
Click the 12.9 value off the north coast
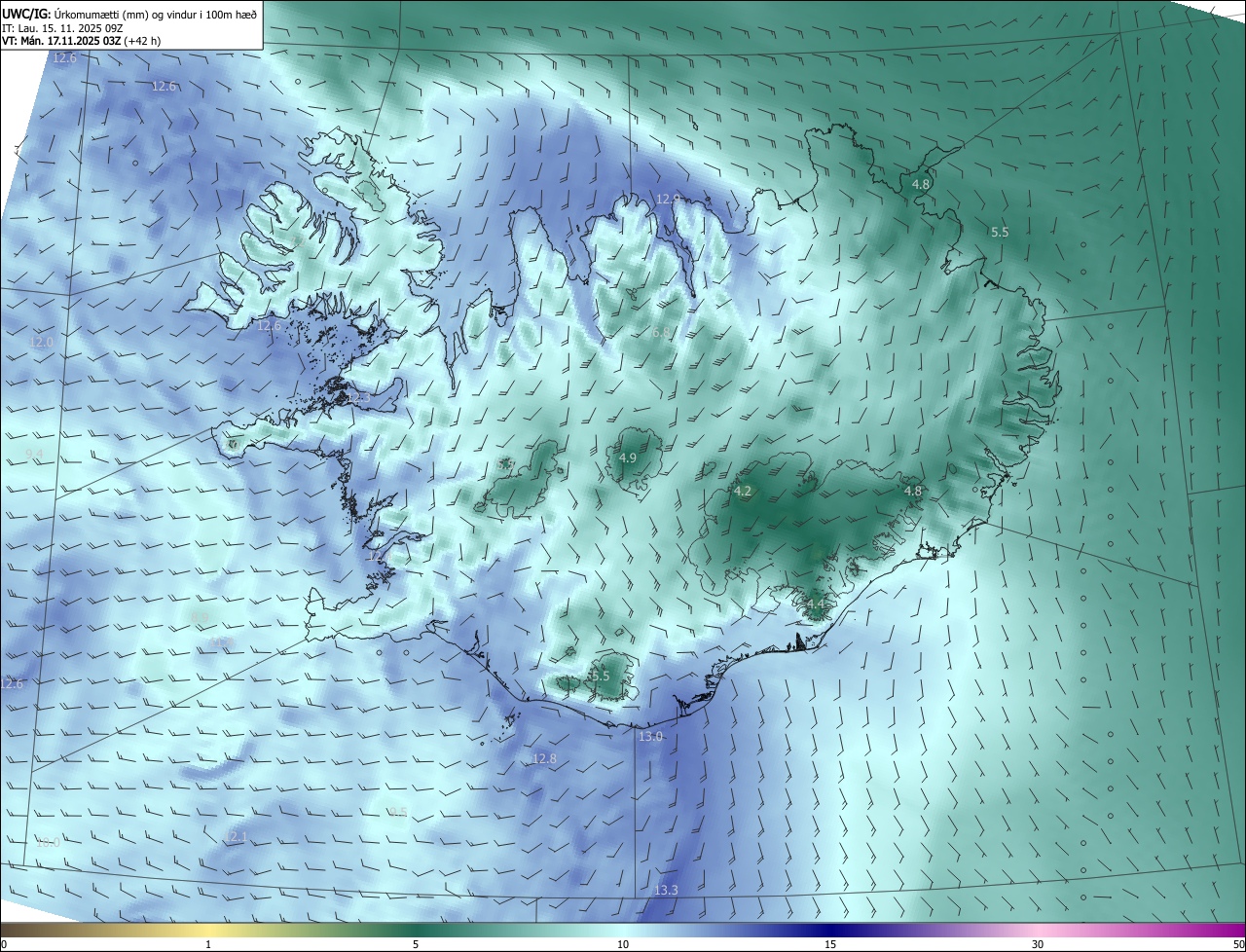pos(668,199)
